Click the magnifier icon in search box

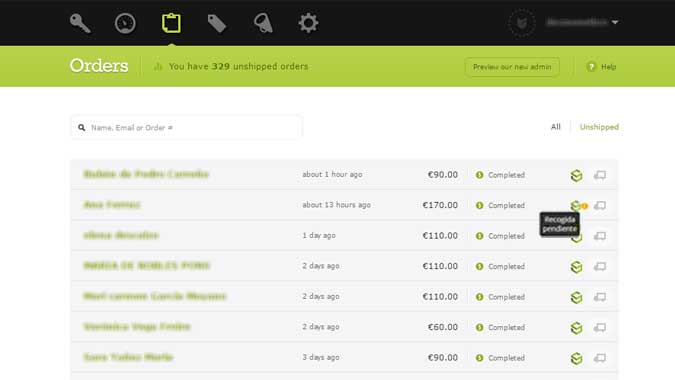click(81, 127)
